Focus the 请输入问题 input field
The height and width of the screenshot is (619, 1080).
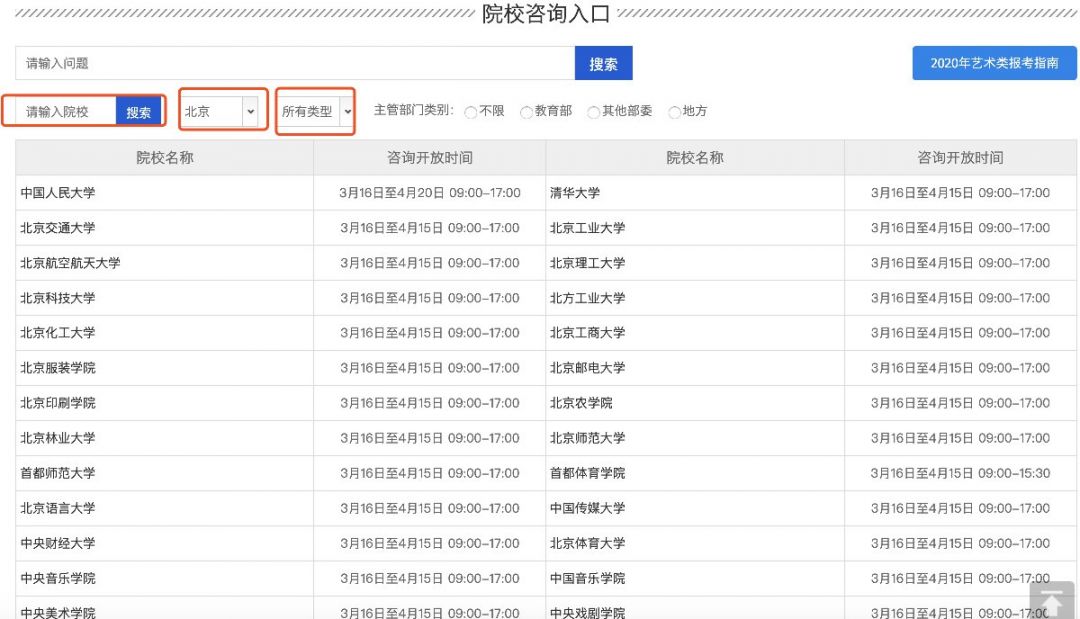point(295,63)
